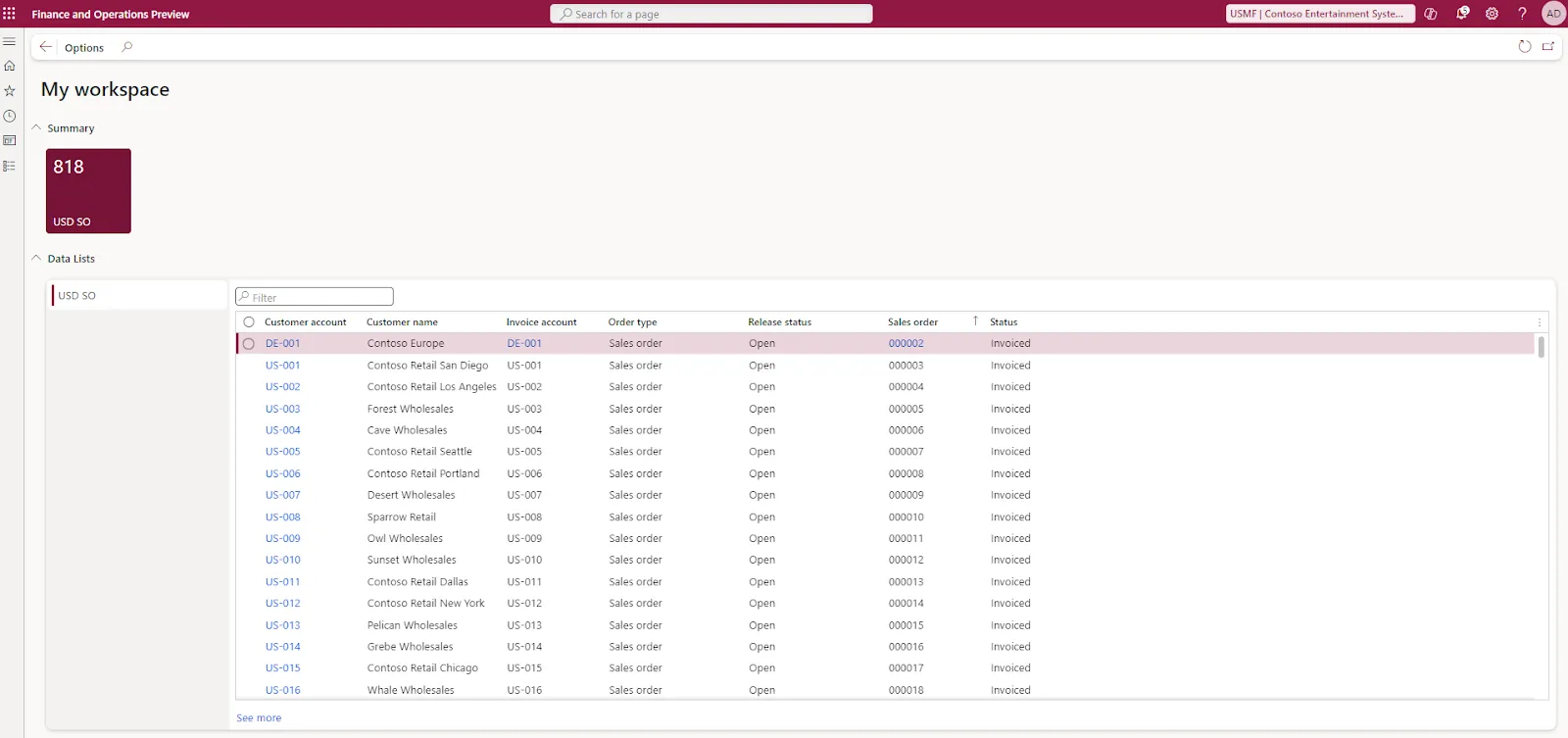Open customer account link US-016

[x=283, y=690]
